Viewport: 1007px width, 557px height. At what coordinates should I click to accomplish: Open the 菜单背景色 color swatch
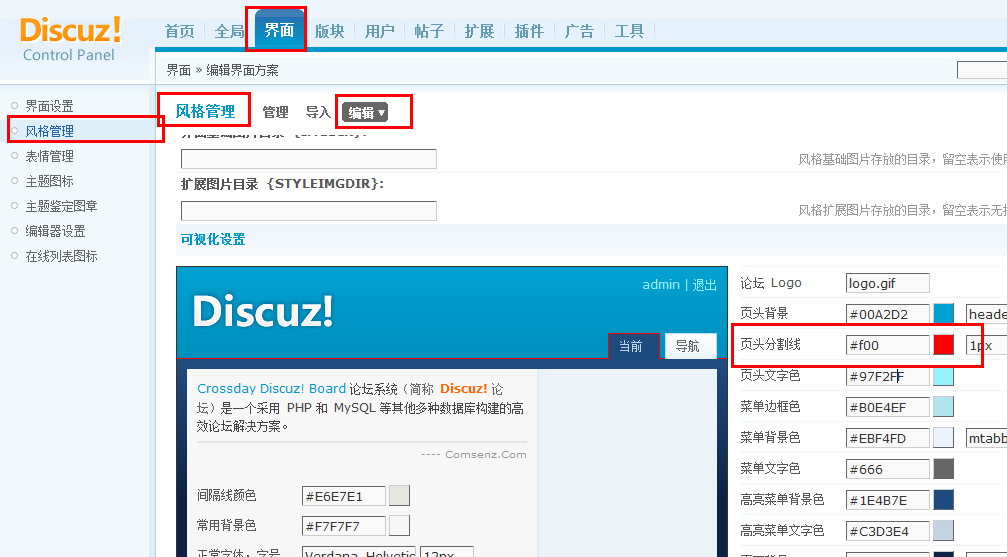point(943,438)
